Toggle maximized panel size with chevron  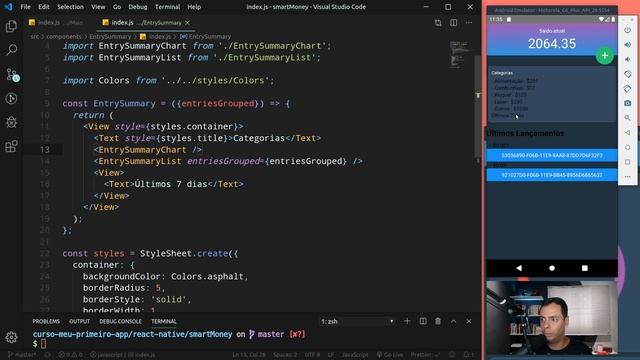(453, 321)
